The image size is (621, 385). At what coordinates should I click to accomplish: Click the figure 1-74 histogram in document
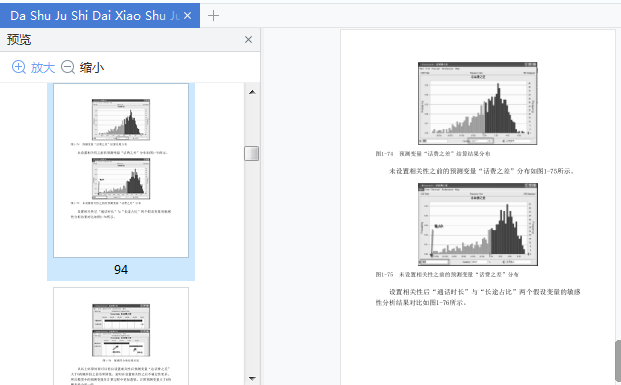478,103
